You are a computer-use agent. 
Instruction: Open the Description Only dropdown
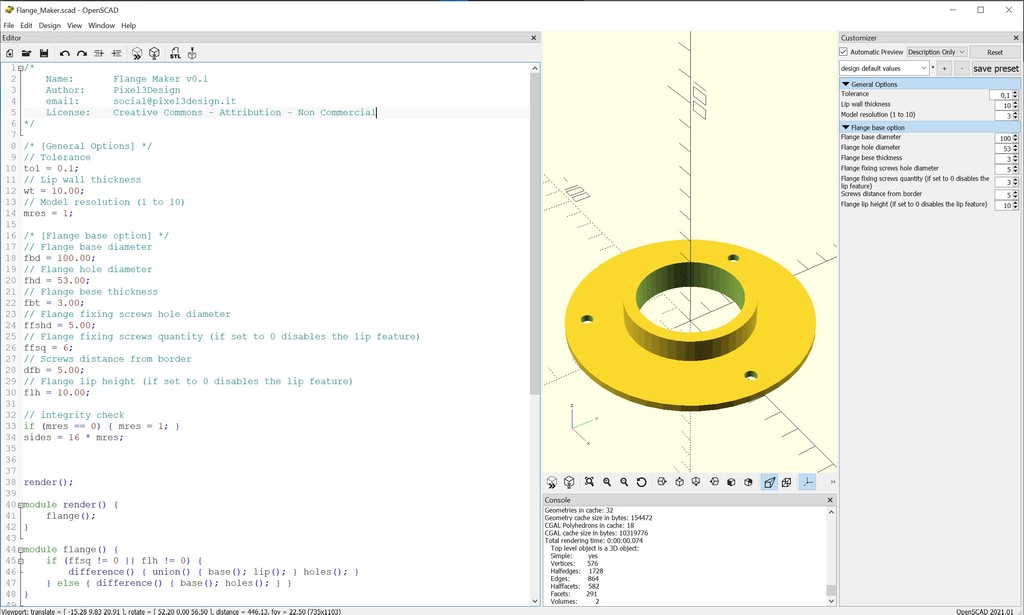click(936, 52)
